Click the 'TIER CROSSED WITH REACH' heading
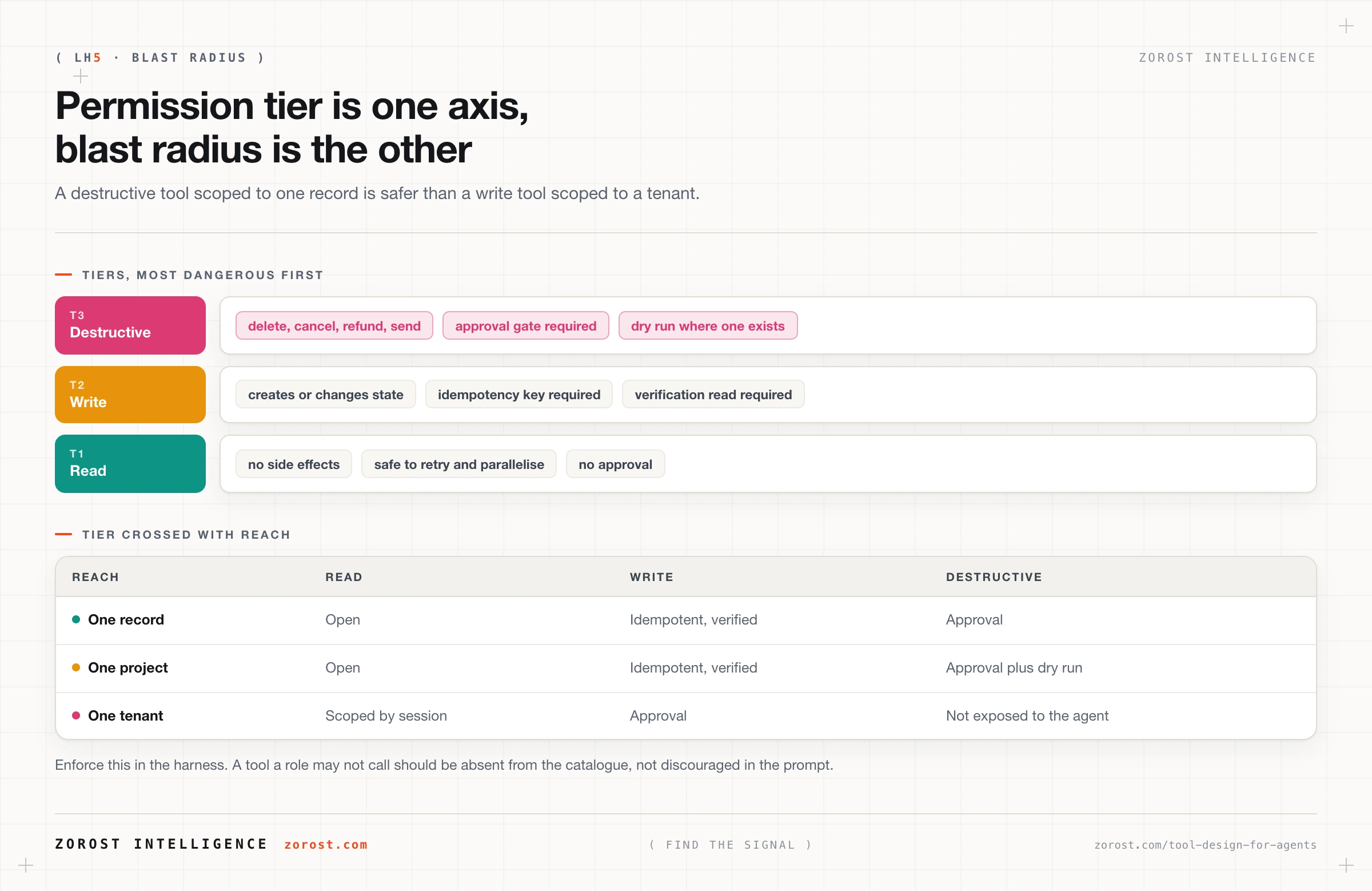Viewport: 1372px width, 891px height. tap(186, 535)
